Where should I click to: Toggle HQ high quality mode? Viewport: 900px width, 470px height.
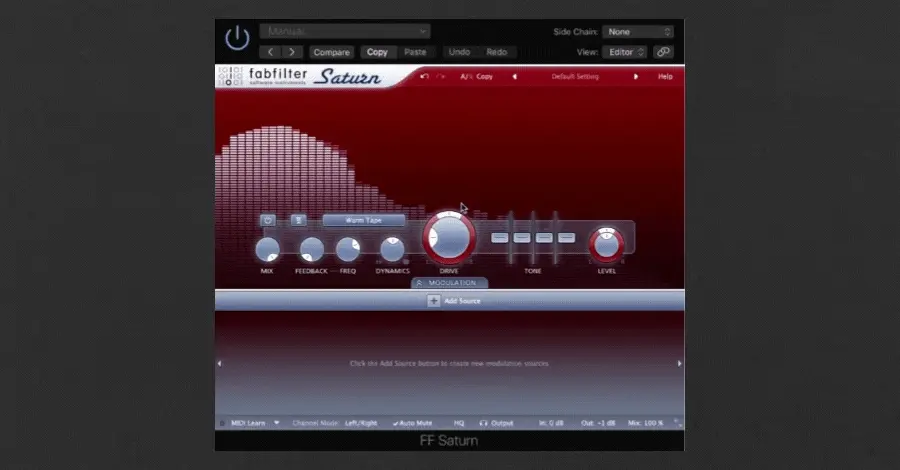[459, 423]
